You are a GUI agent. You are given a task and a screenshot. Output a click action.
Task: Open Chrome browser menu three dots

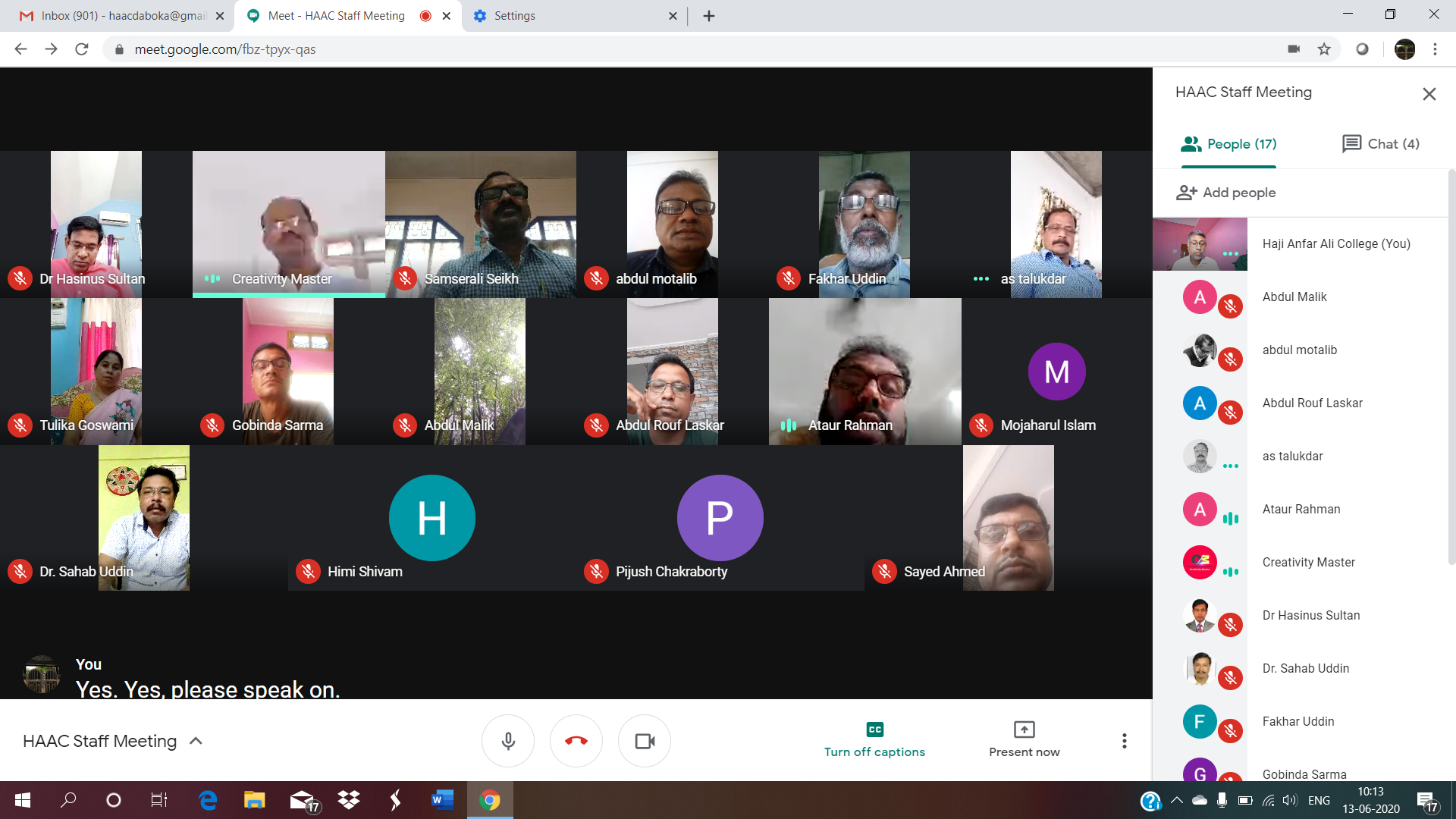click(x=1435, y=49)
